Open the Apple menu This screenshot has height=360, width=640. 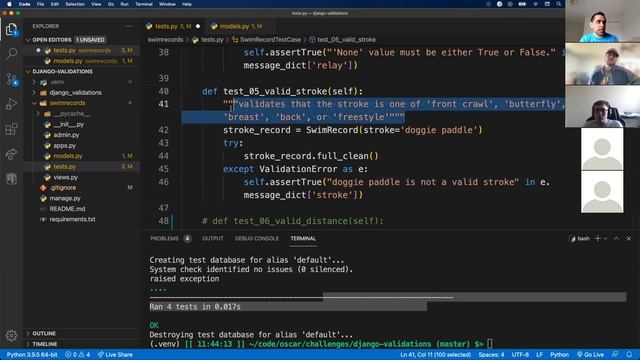[9, 4]
